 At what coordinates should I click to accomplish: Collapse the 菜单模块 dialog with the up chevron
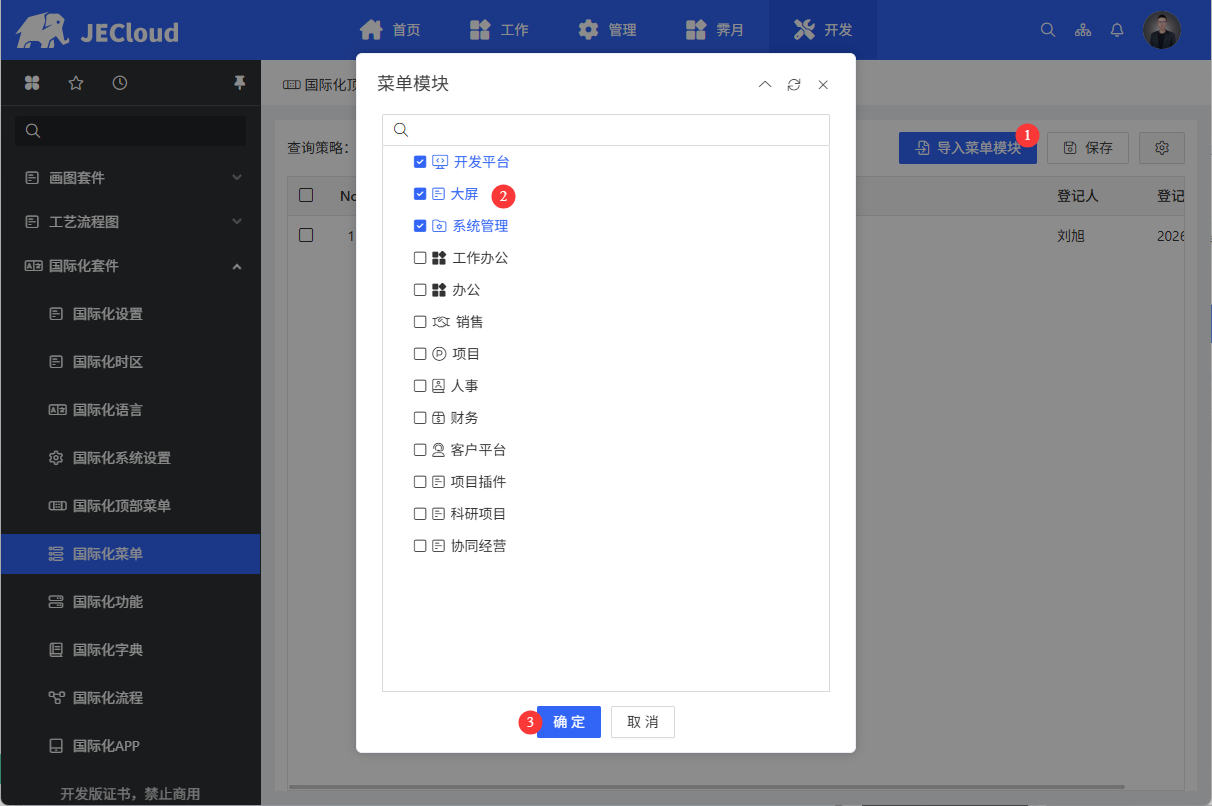[x=765, y=85]
